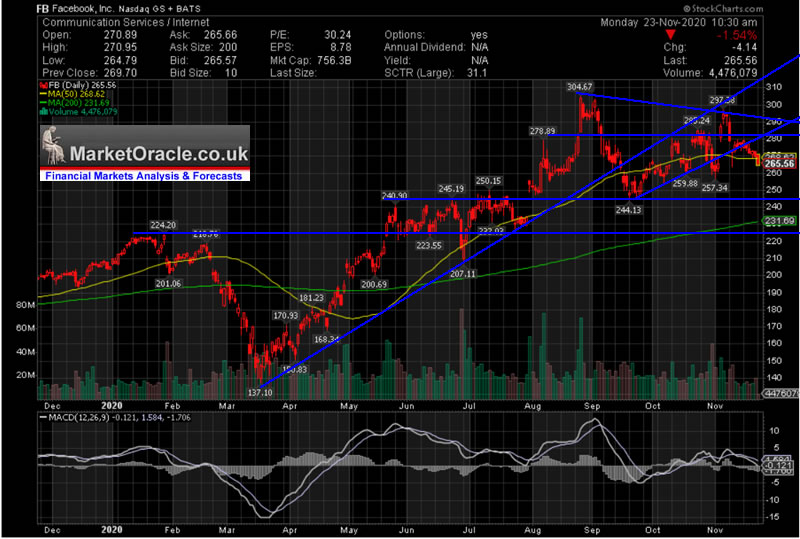
Task: Click the volume bars icon in the legend
Action: coord(44,111)
